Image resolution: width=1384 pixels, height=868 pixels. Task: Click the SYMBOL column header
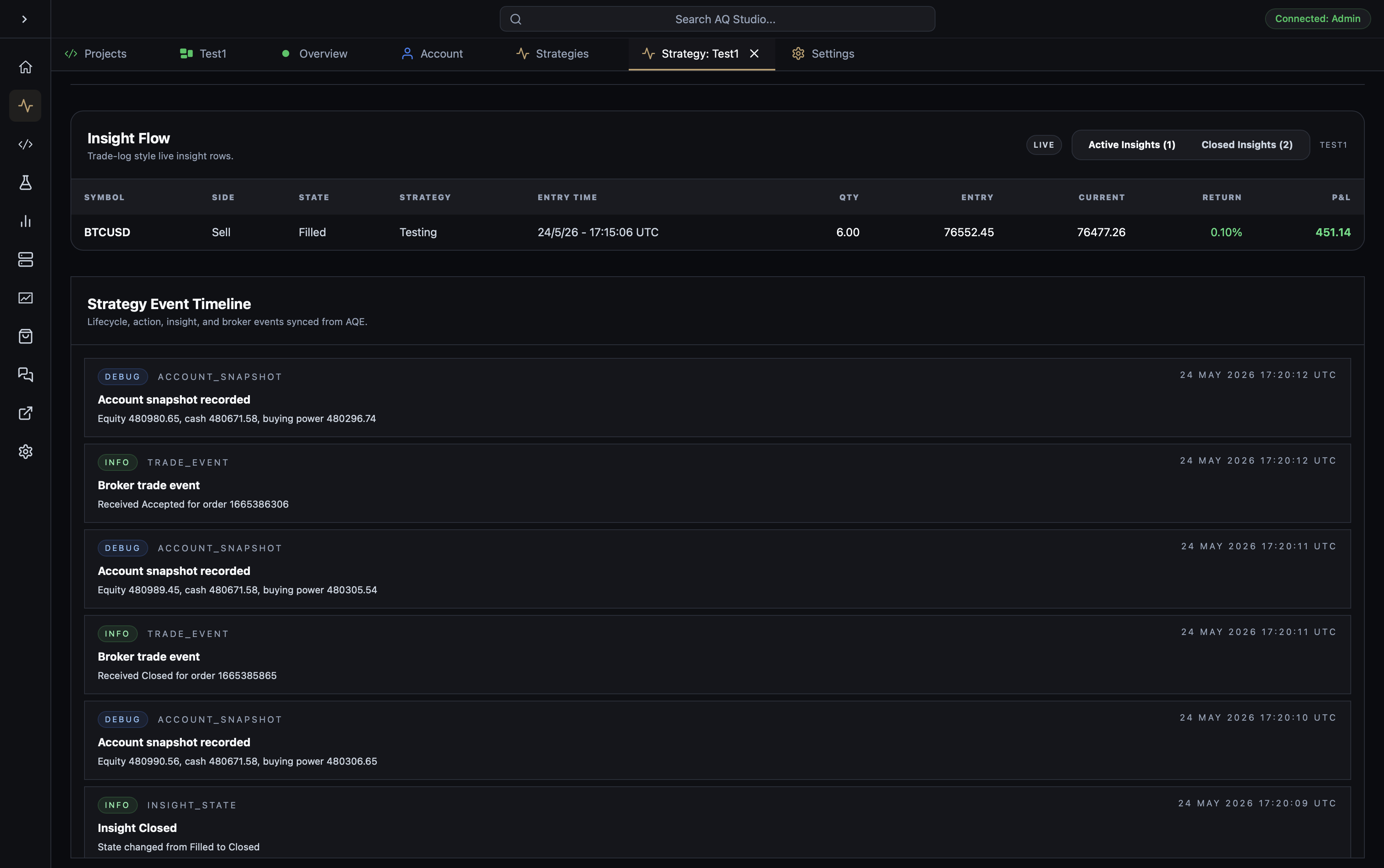tap(104, 197)
